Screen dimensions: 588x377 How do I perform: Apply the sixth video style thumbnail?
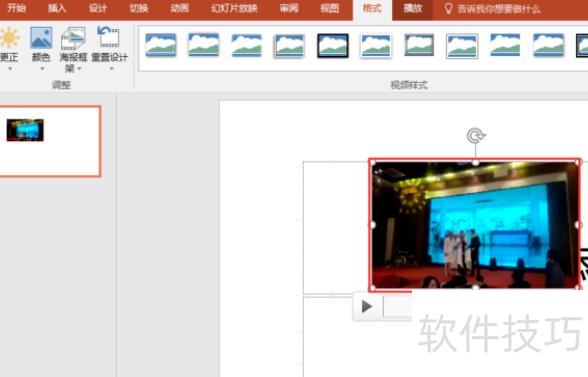coord(376,46)
